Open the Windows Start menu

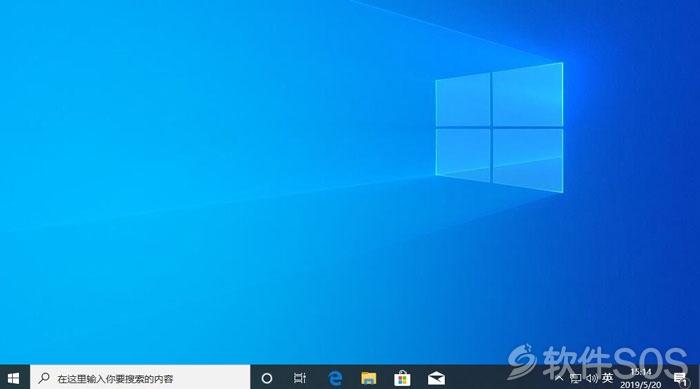click(13, 378)
